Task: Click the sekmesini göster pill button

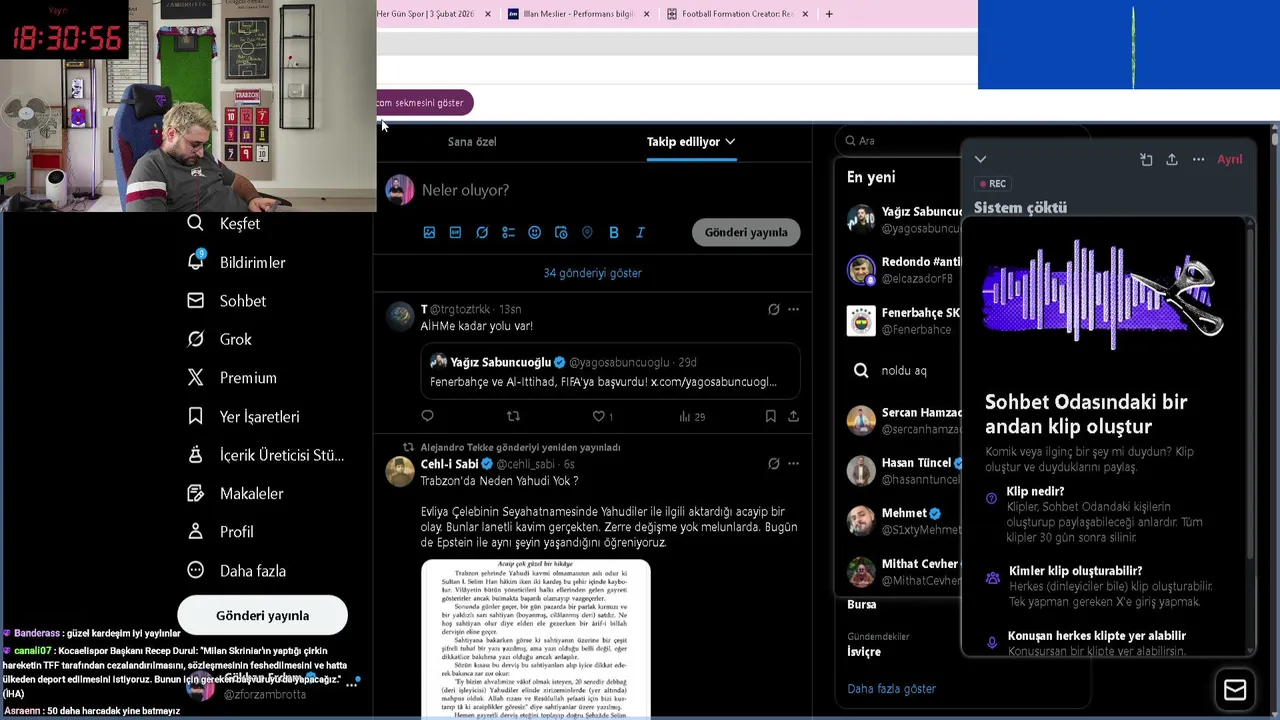Action: click(423, 103)
